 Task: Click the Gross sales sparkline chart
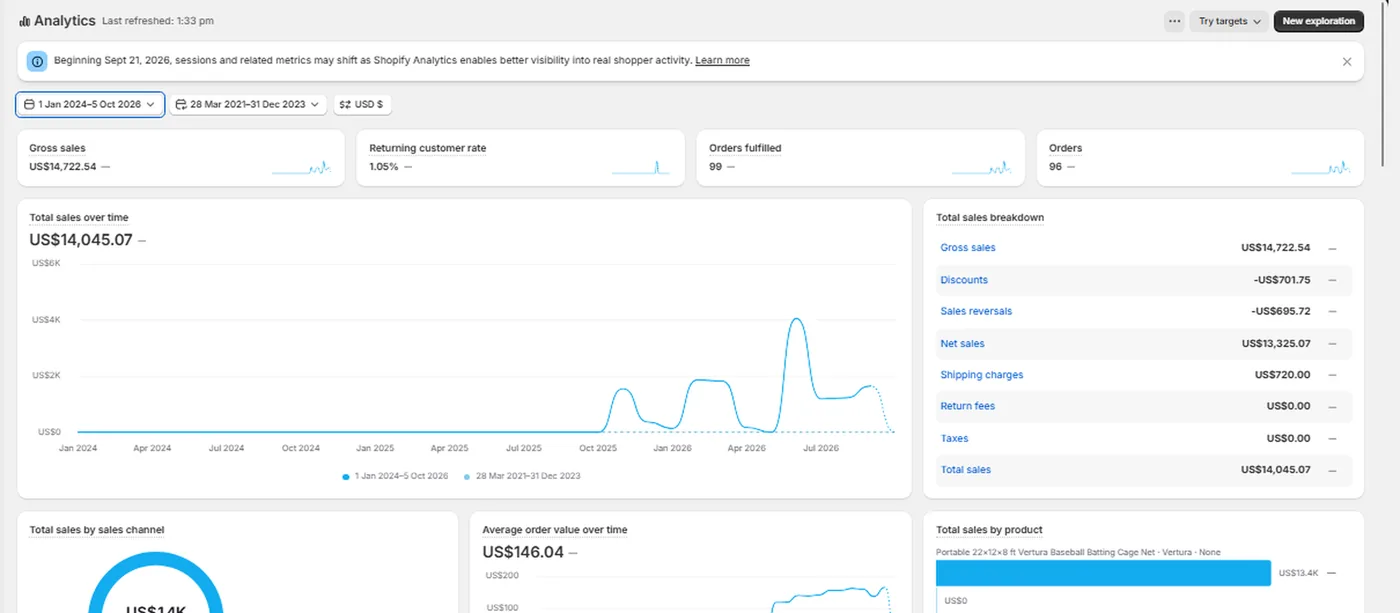click(301, 167)
